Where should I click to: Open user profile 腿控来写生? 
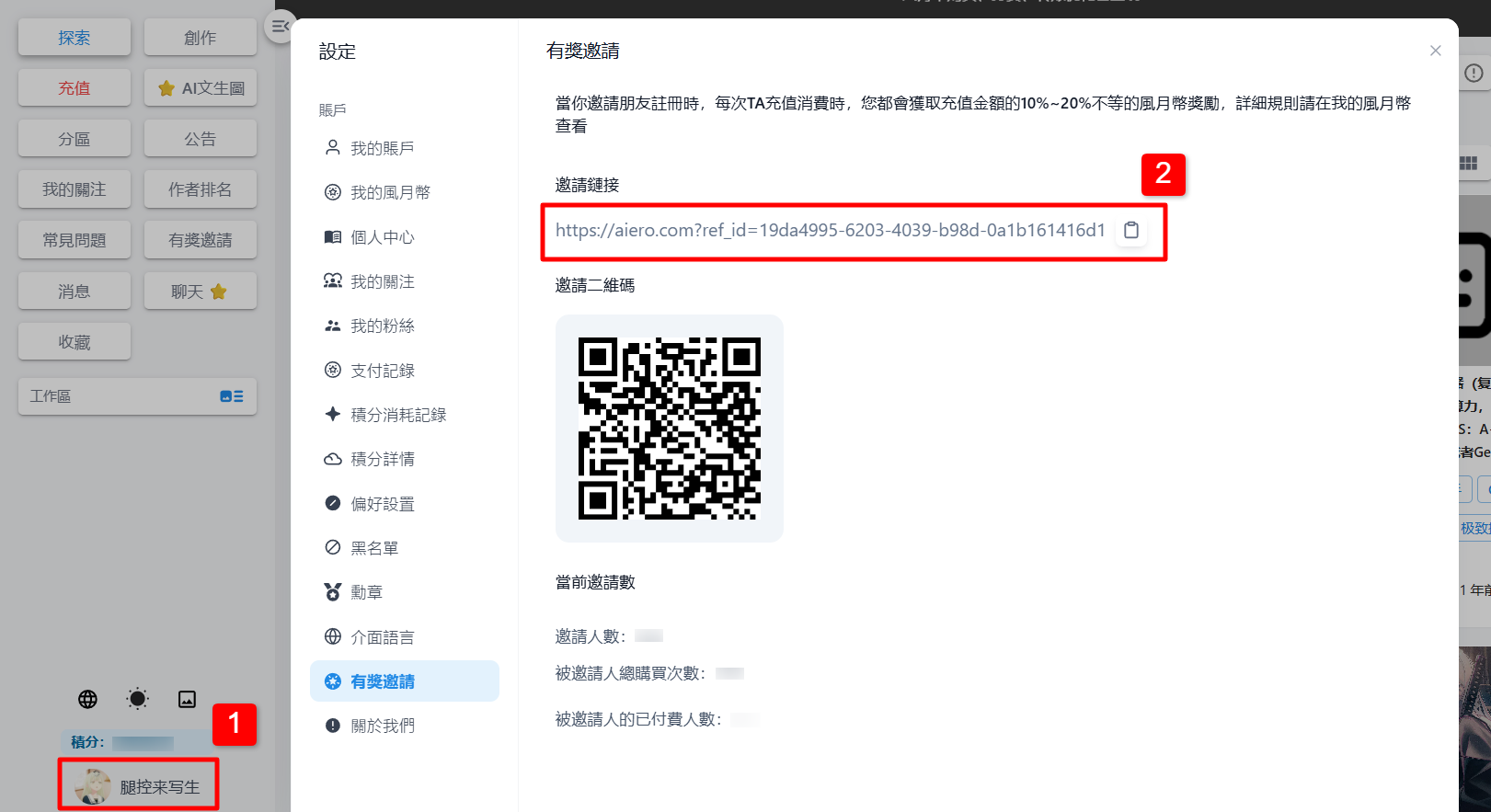[138, 786]
